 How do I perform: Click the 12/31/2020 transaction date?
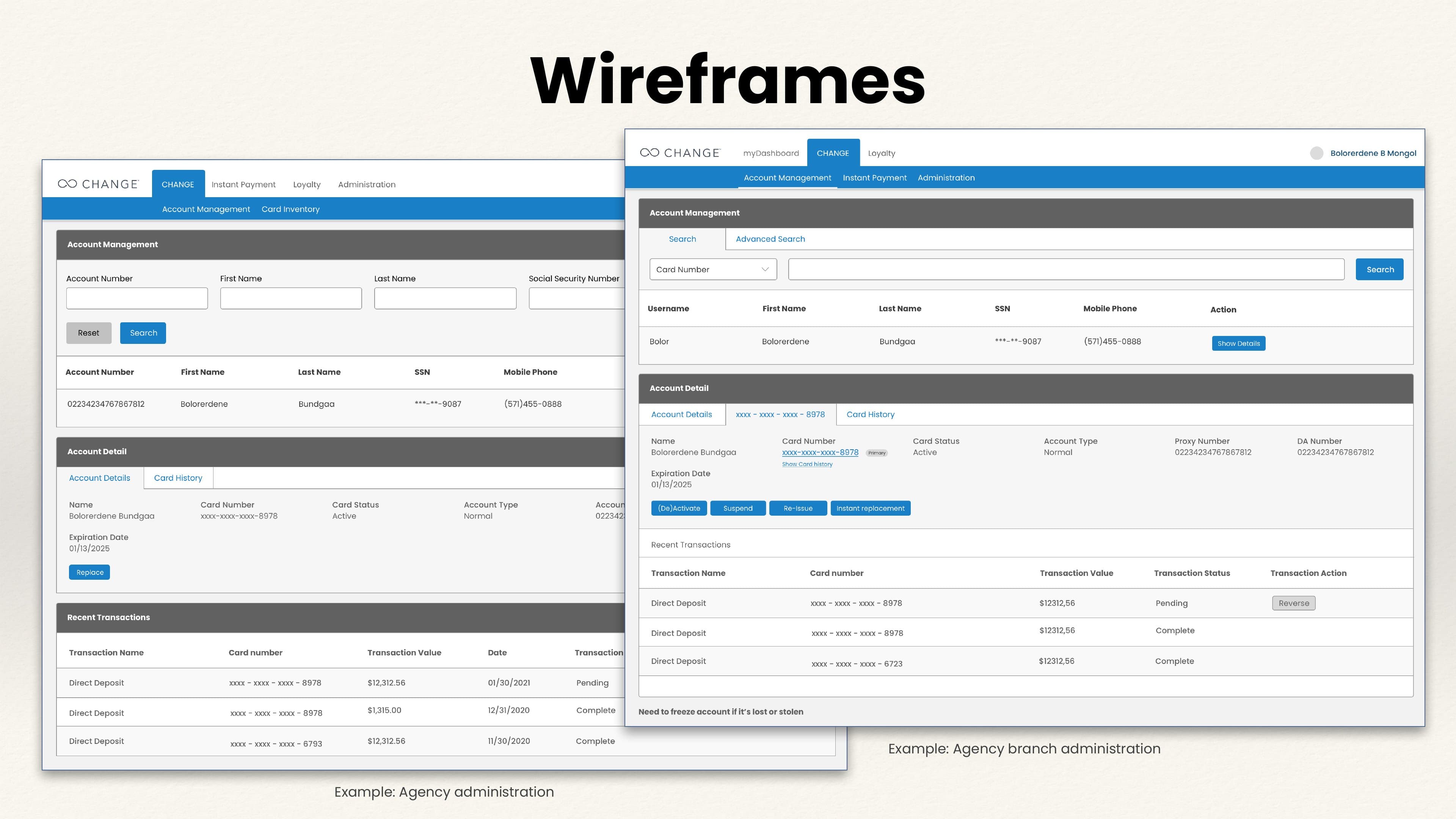click(509, 711)
